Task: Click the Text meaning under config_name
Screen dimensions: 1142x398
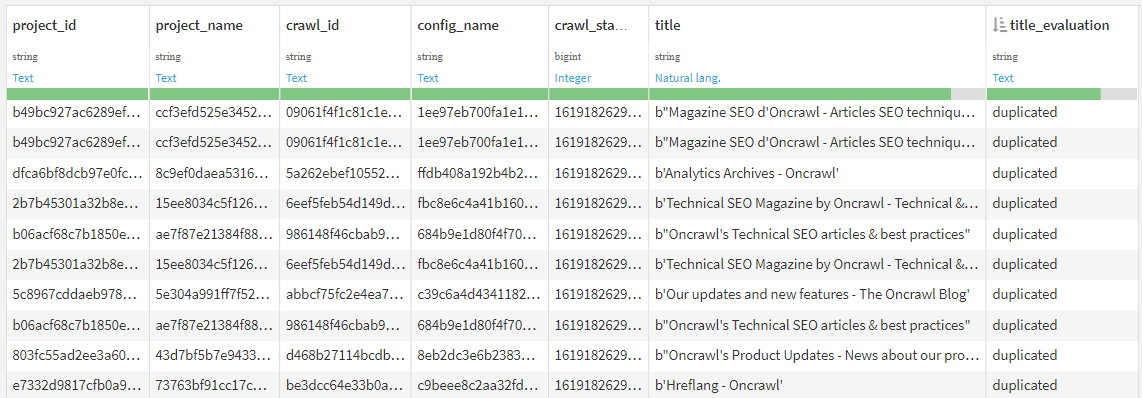Action: pos(428,77)
